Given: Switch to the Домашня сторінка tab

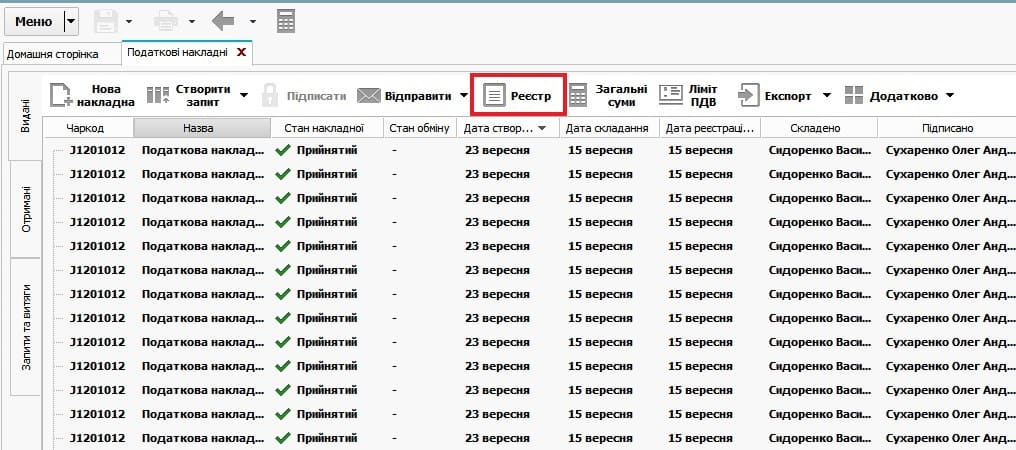Looking at the screenshot, I should pos(53,53).
